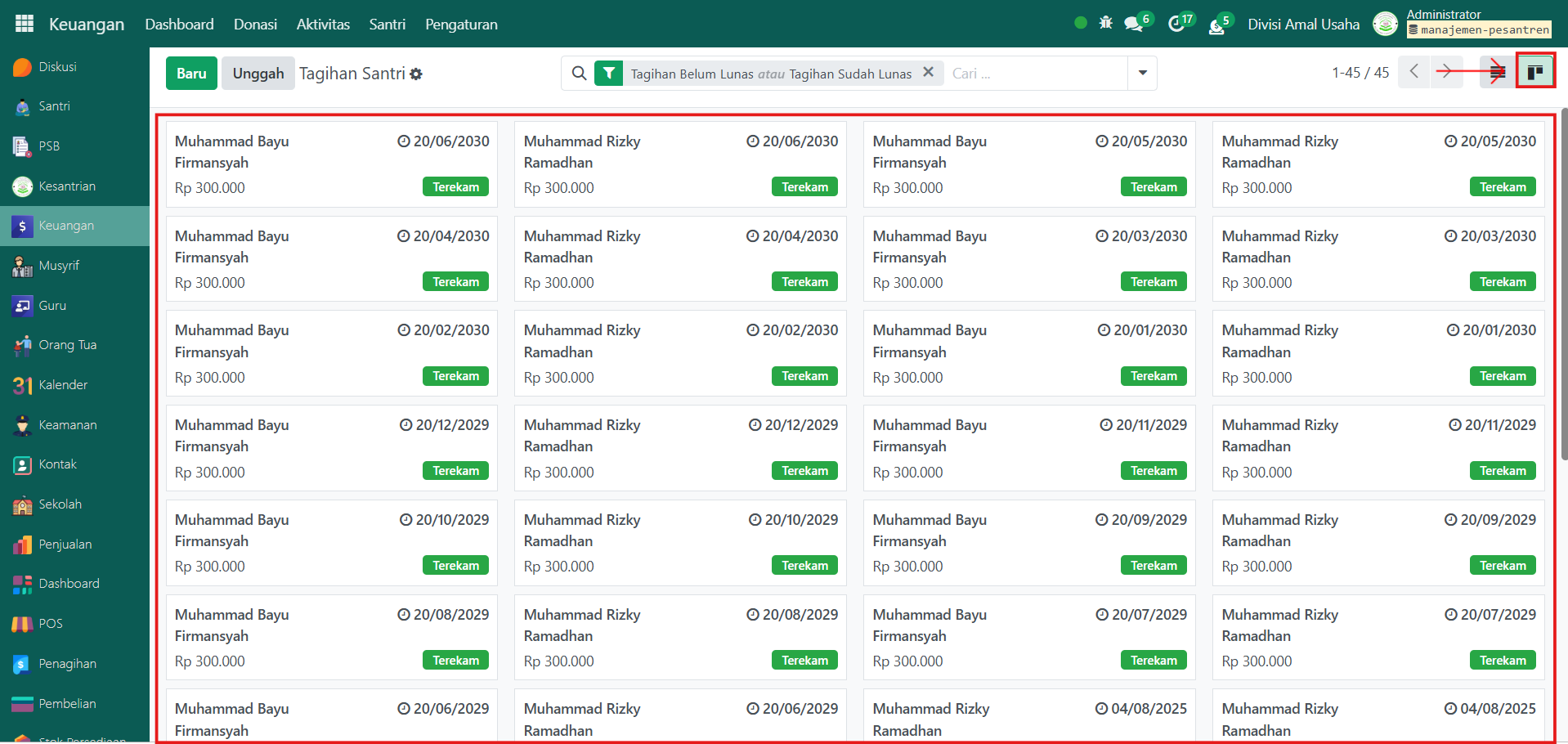Open POS app in sidebar

click(x=50, y=624)
